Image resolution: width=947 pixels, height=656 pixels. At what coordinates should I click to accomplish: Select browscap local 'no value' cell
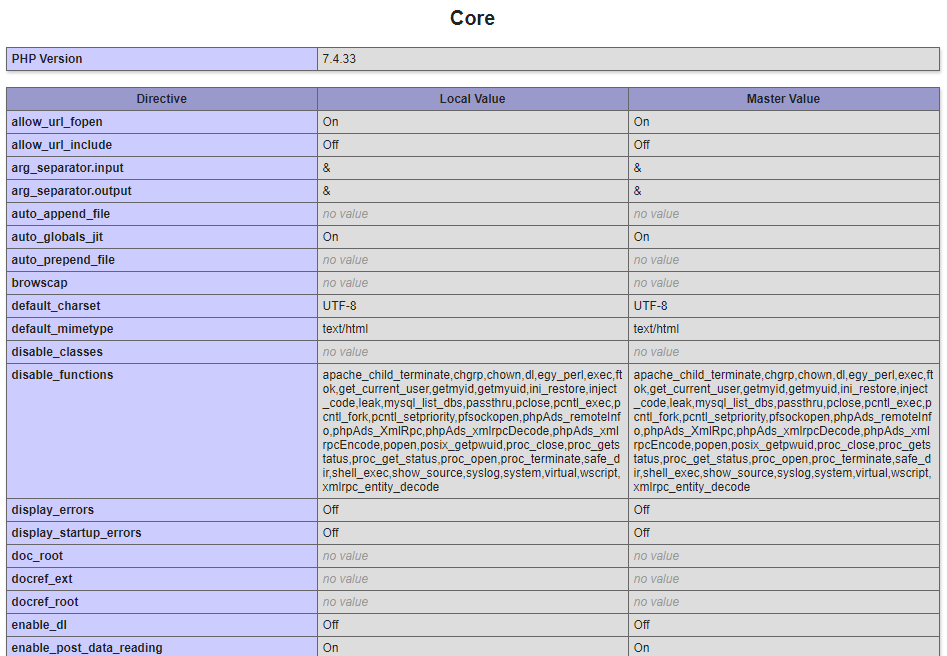473,283
